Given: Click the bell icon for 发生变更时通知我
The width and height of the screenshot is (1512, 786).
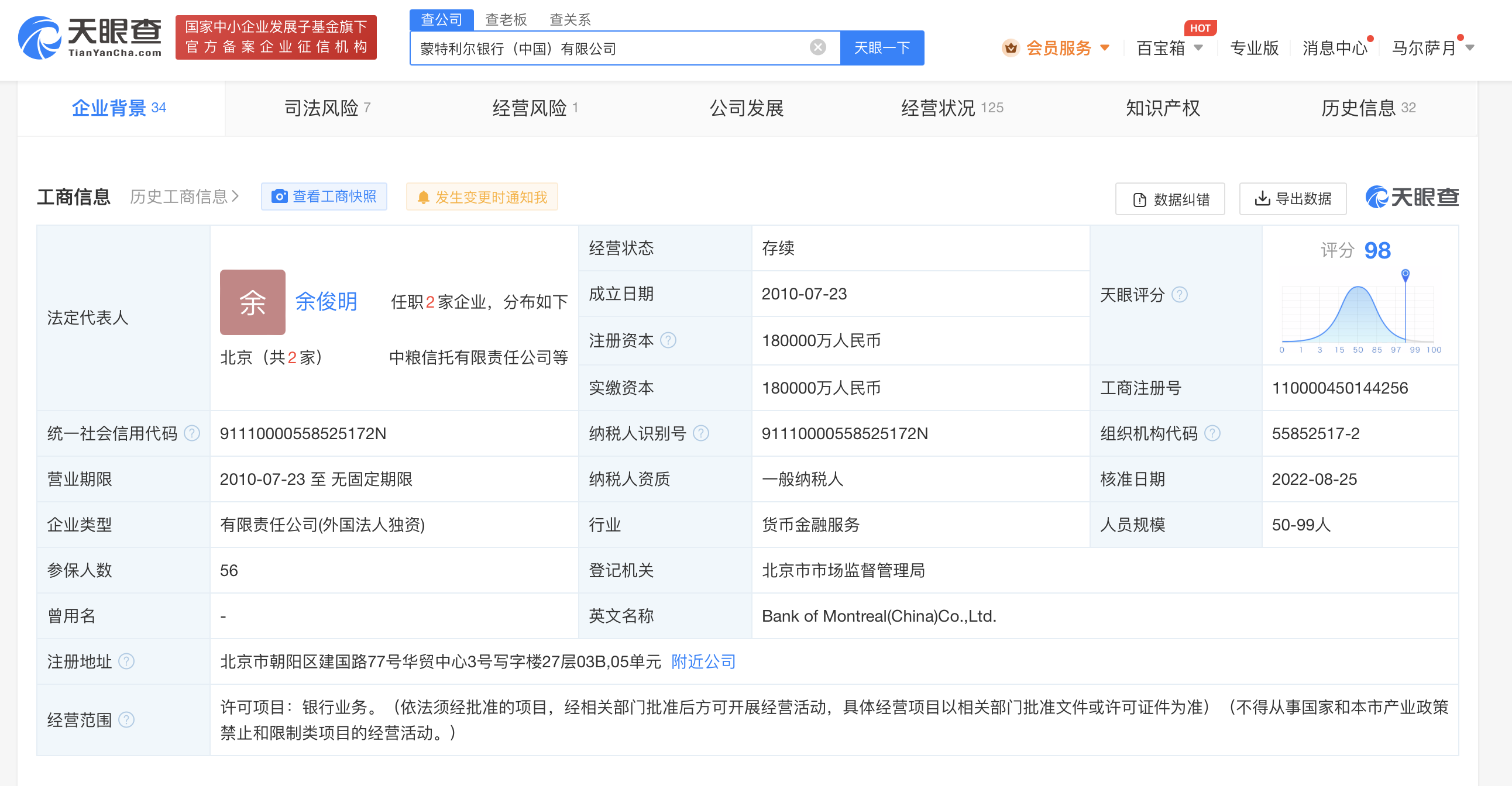Looking at the screenshot, I should pyautogui.click(x=424, y=197).
